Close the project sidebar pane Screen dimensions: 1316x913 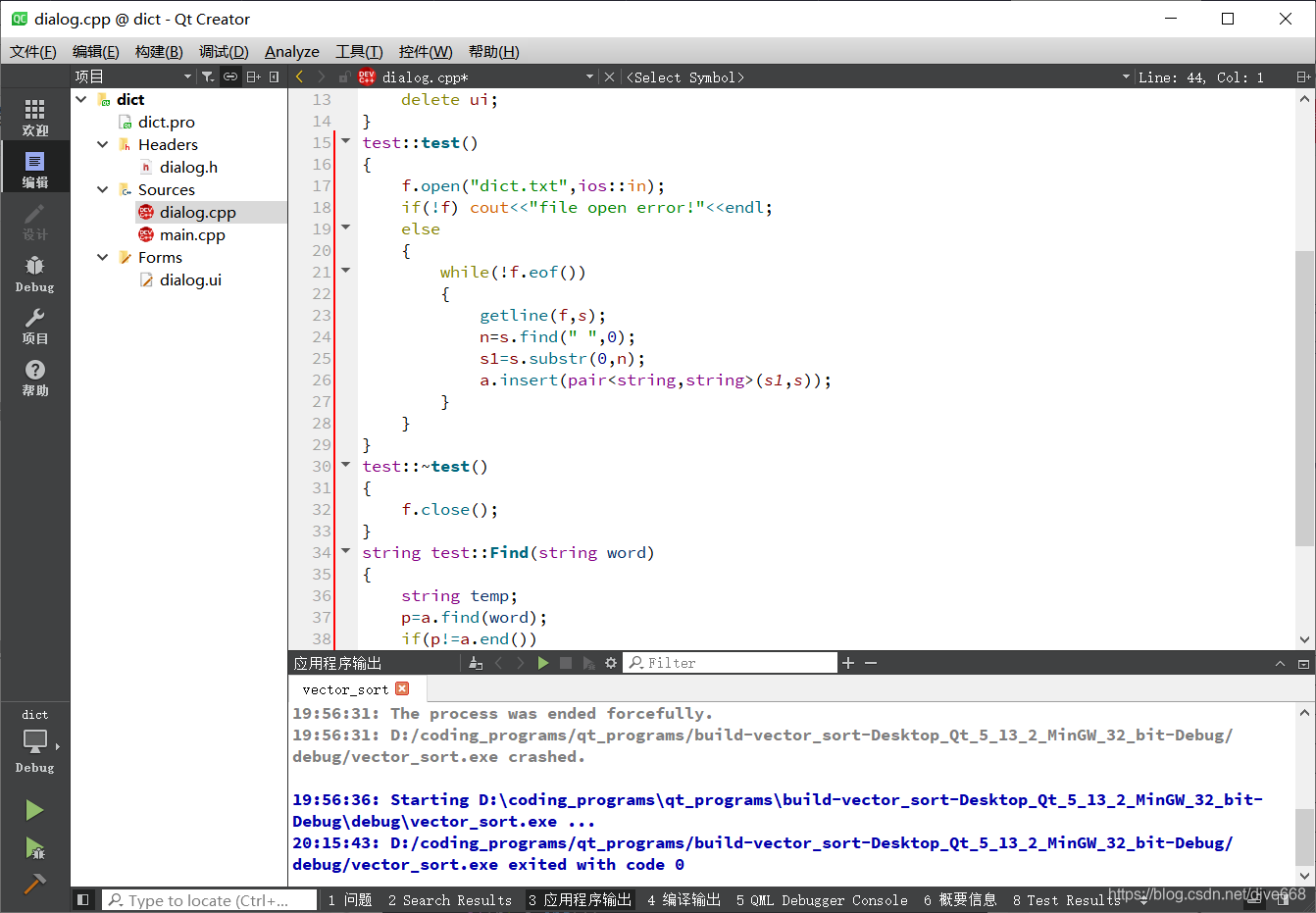pyautogui.click(x=275, y=76)
